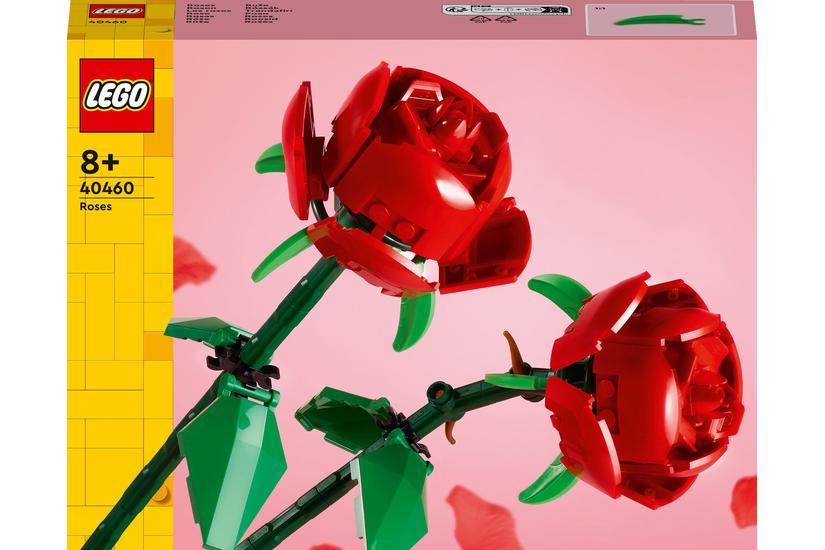
Task: Click the multilingual product names text block
Action: point(239,14)
